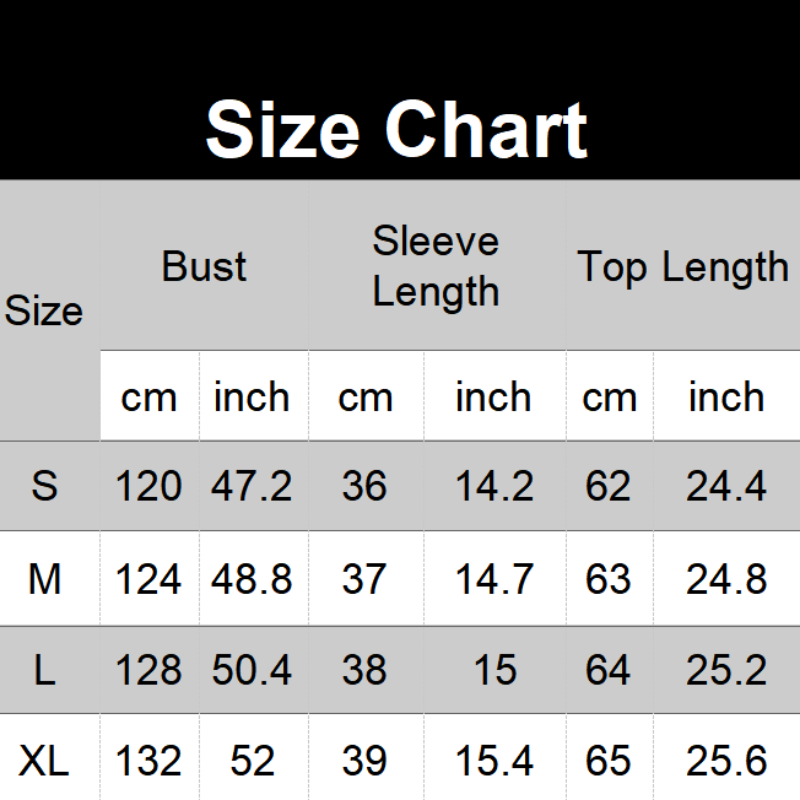The height and width of the screenshot is (800, 800).
Task: Click the inch subheader under Sleeve Length
Action: click(x=494, y=398)
